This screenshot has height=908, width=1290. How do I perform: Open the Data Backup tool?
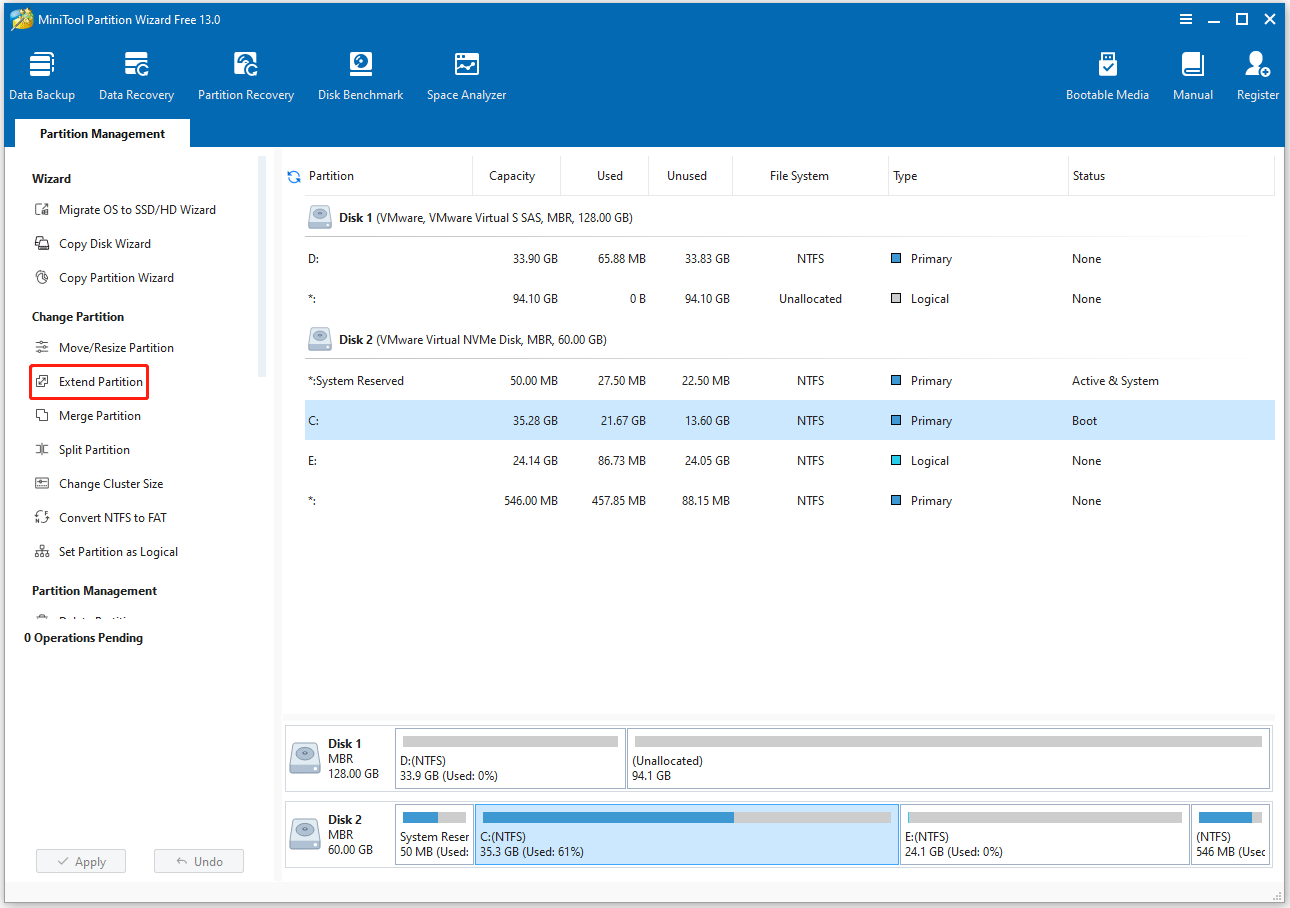pyautogui.click(x=42, y=75)
